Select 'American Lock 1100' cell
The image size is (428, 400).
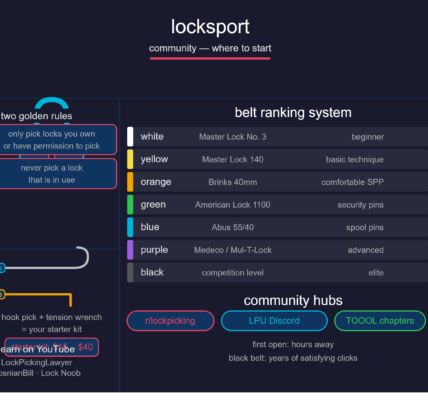[233, 205]
